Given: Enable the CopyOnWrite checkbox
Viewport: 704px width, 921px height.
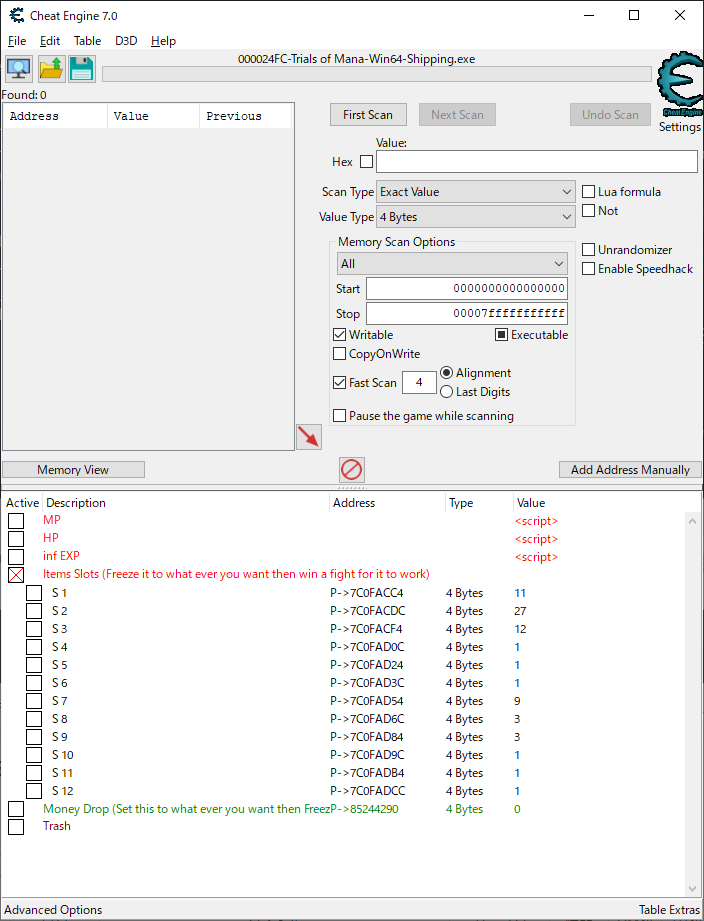Looking at the screenshot, I should pos(339,354).
